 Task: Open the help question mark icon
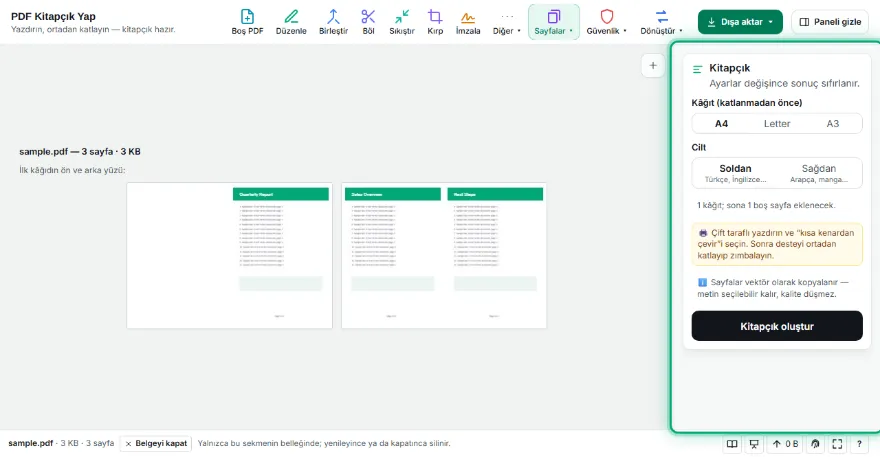(x=859, y=444)
